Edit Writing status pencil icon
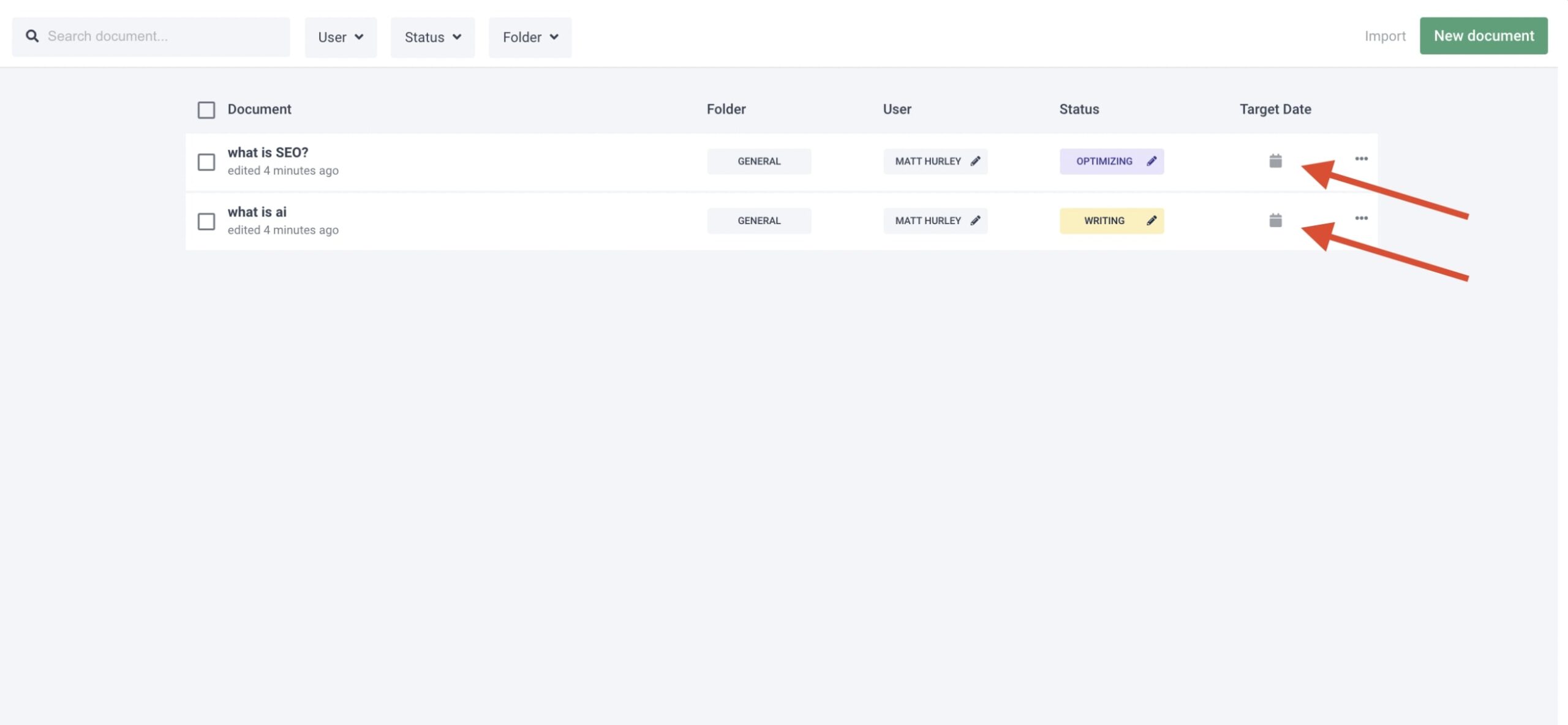 coord(1151,220)
